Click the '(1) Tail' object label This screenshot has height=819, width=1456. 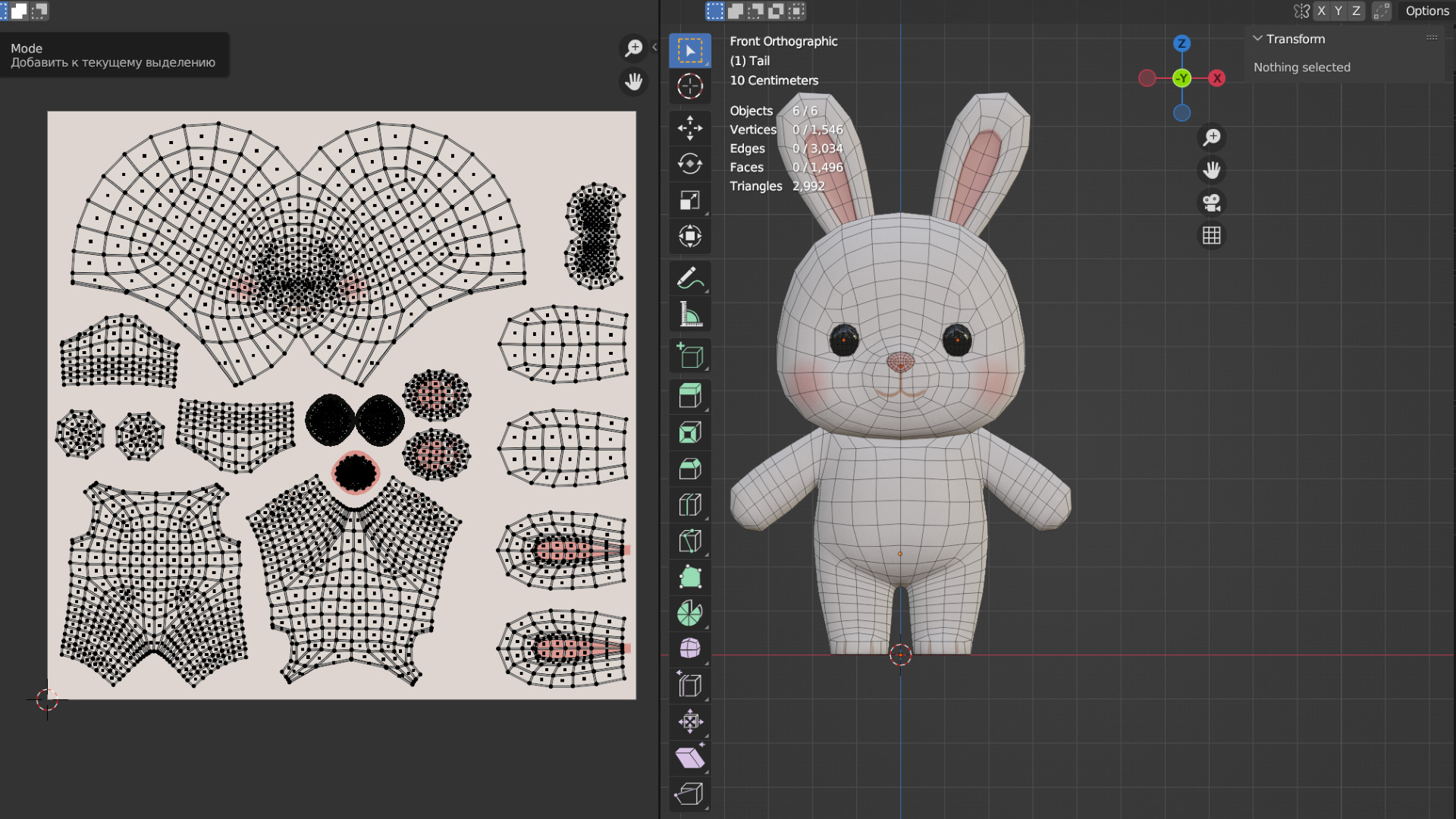click(x=749, y=61)
